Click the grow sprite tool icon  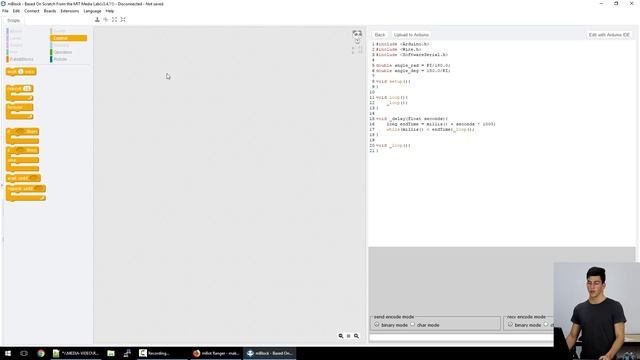[x=114, y=20]
